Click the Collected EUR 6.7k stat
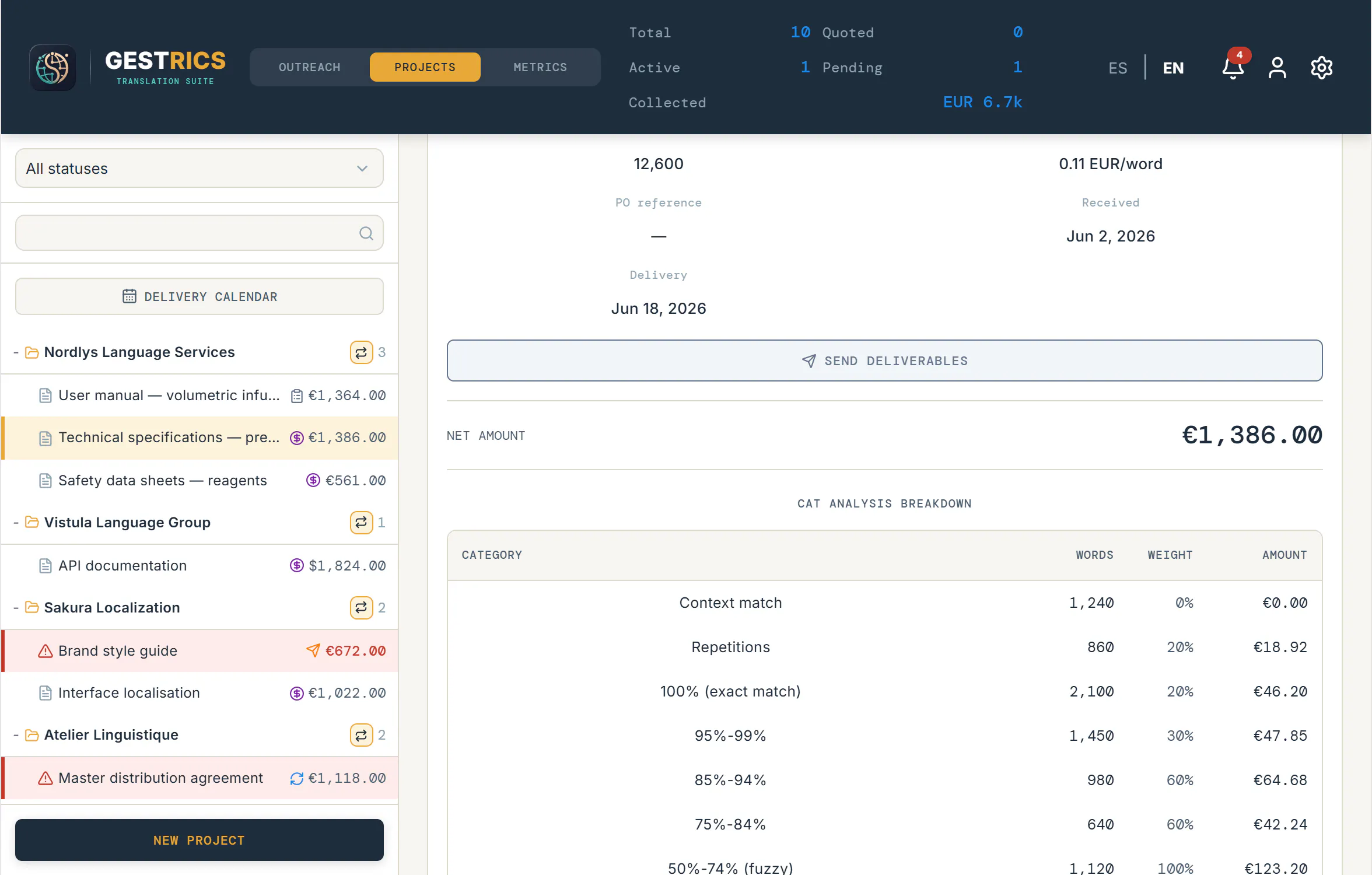This screenshot has height=875, width=1372. pos(825,103)
